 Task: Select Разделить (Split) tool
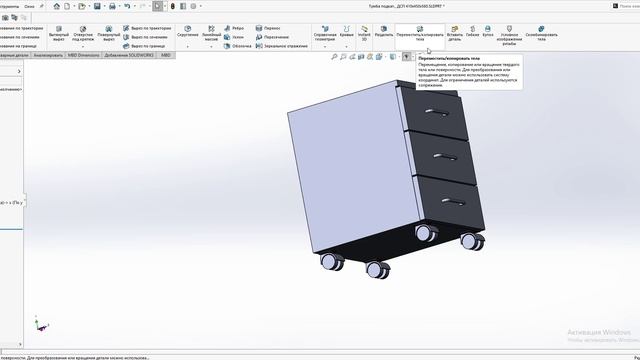384,31
